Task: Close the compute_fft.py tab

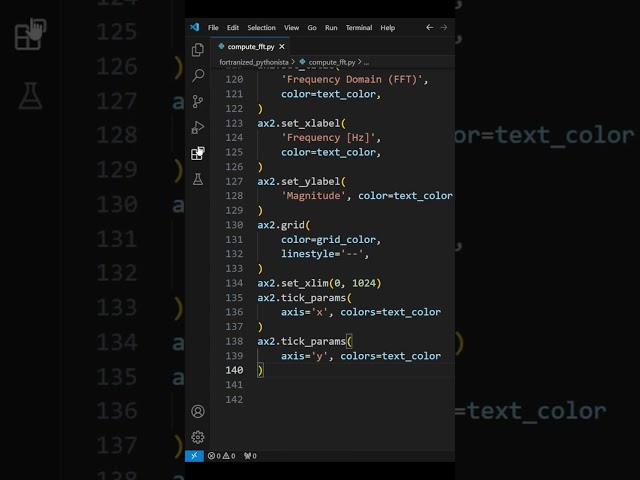Action: [282, 47]
